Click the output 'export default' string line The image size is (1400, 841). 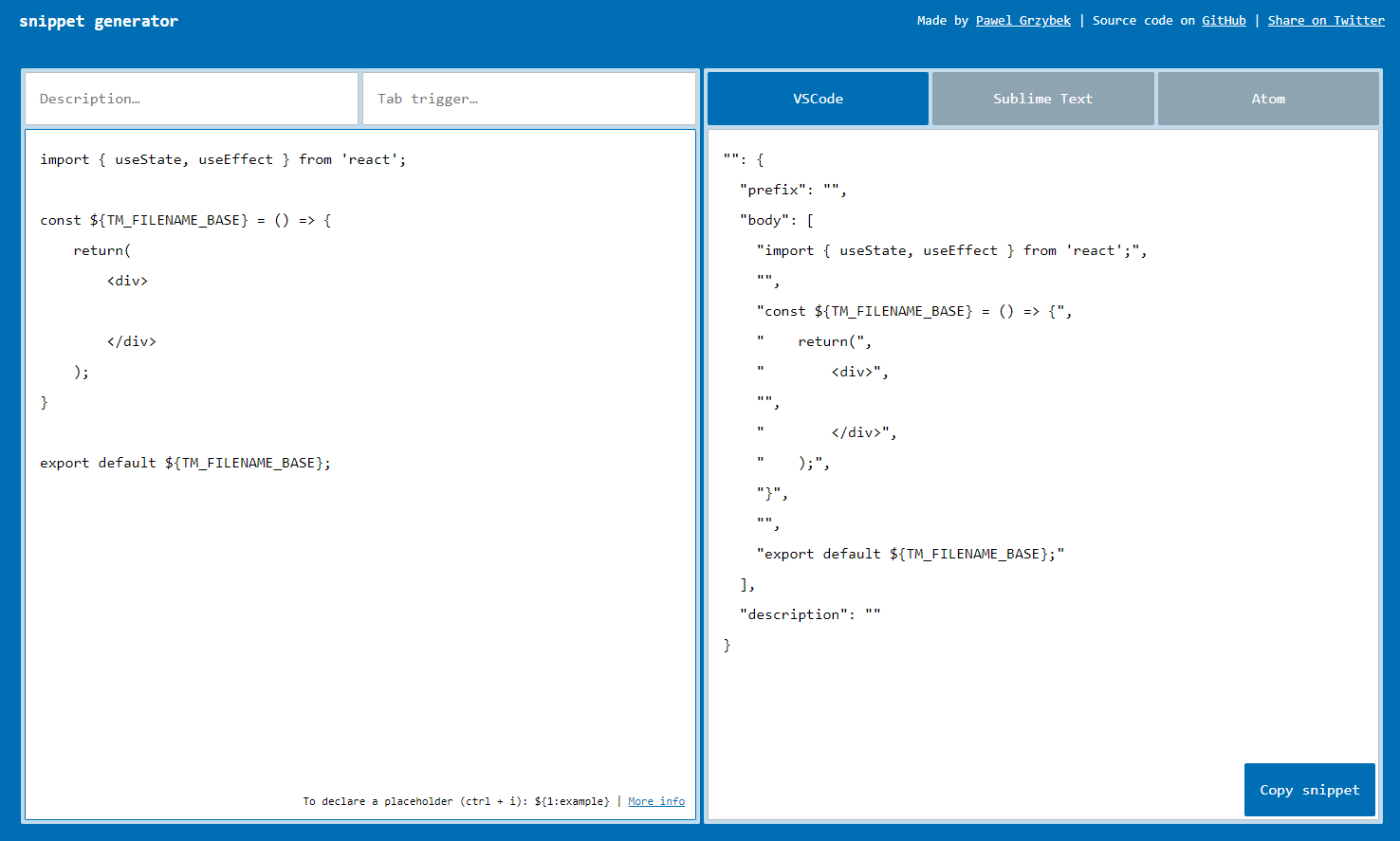[911, 554]
